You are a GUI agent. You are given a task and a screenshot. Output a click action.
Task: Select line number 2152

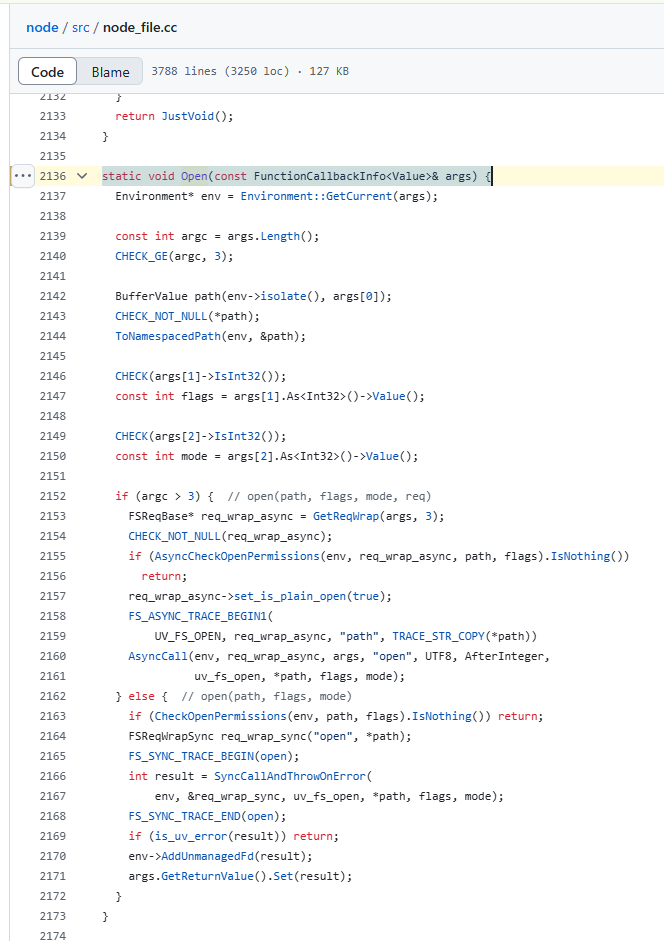pyautogui.click(x=53, y=496)
